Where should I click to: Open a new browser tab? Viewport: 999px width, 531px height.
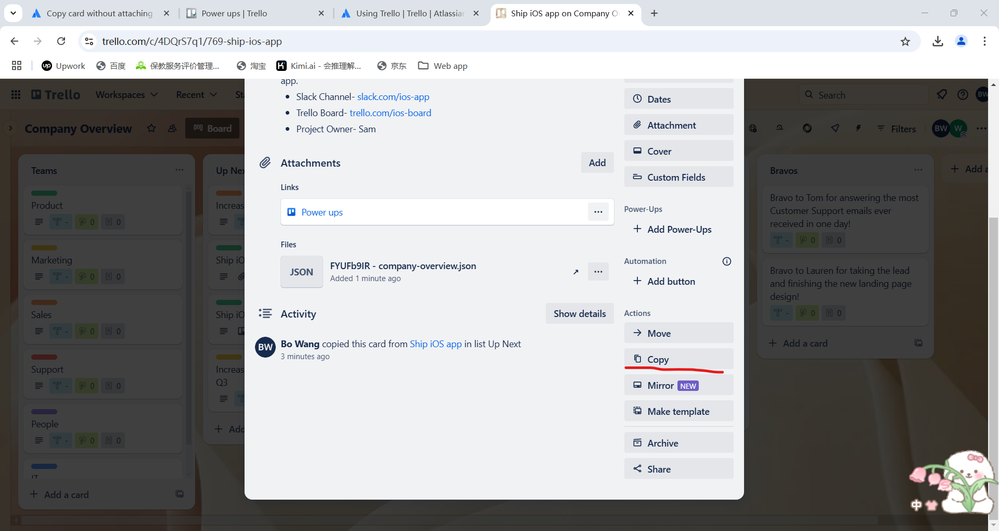654,13
